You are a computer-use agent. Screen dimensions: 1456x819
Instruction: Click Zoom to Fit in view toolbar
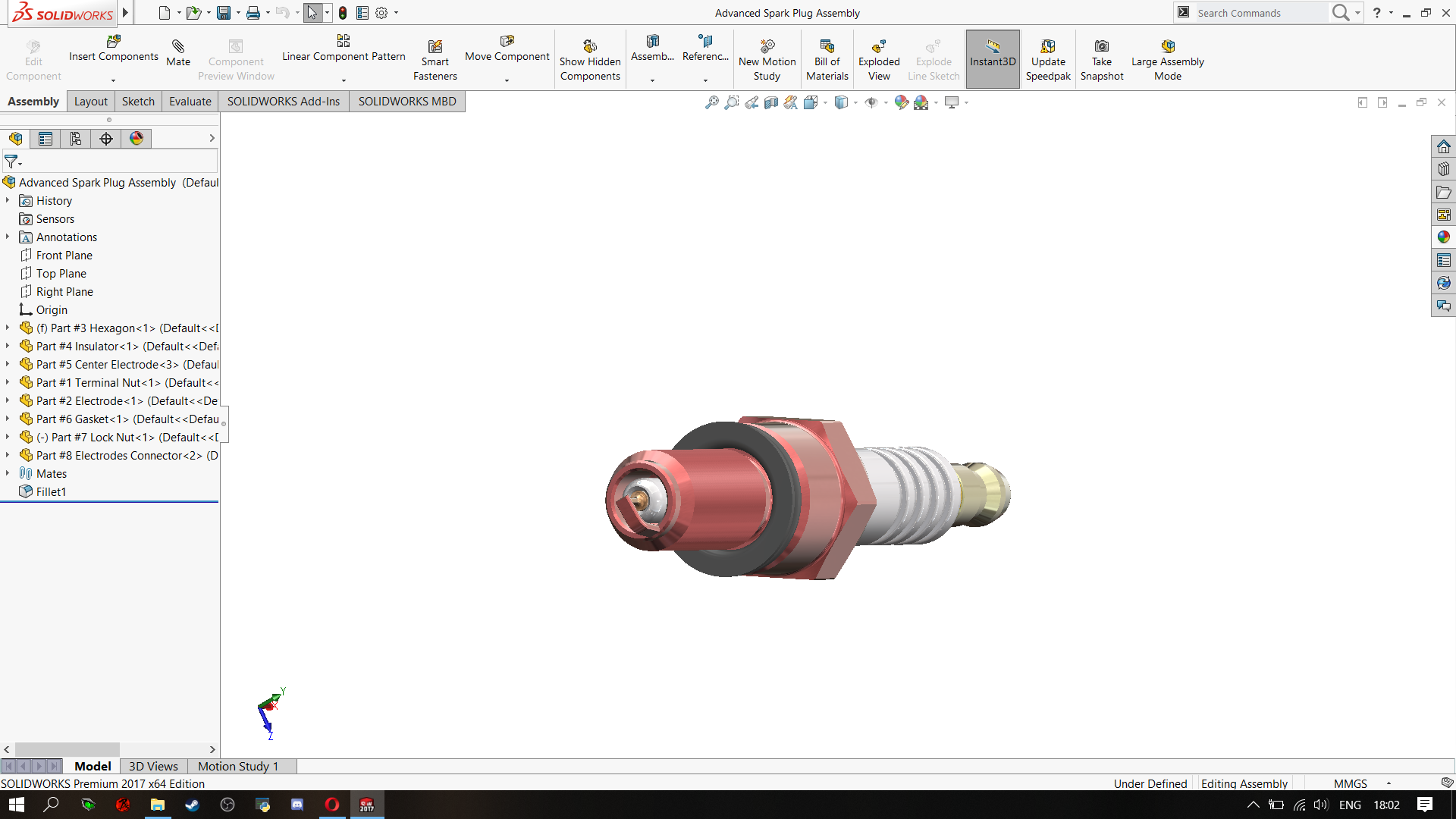click(x=711, y=102)
